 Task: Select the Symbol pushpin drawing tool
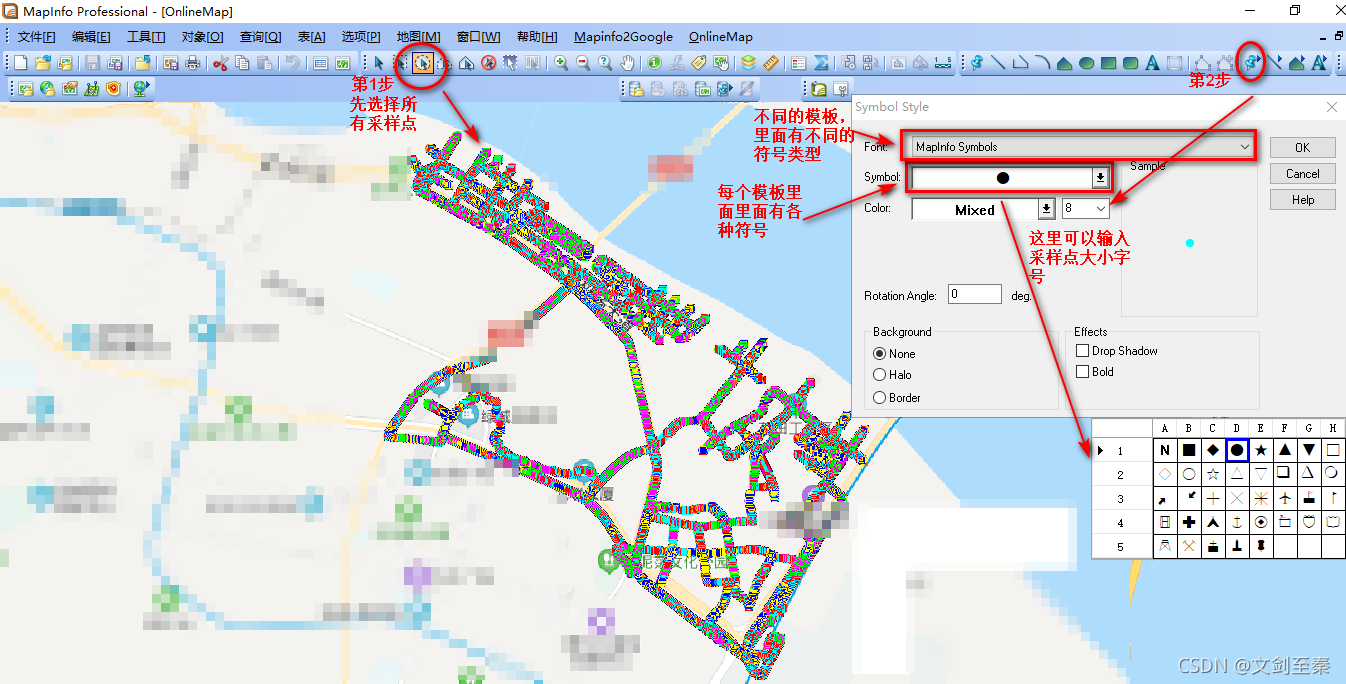coord(976,62)
